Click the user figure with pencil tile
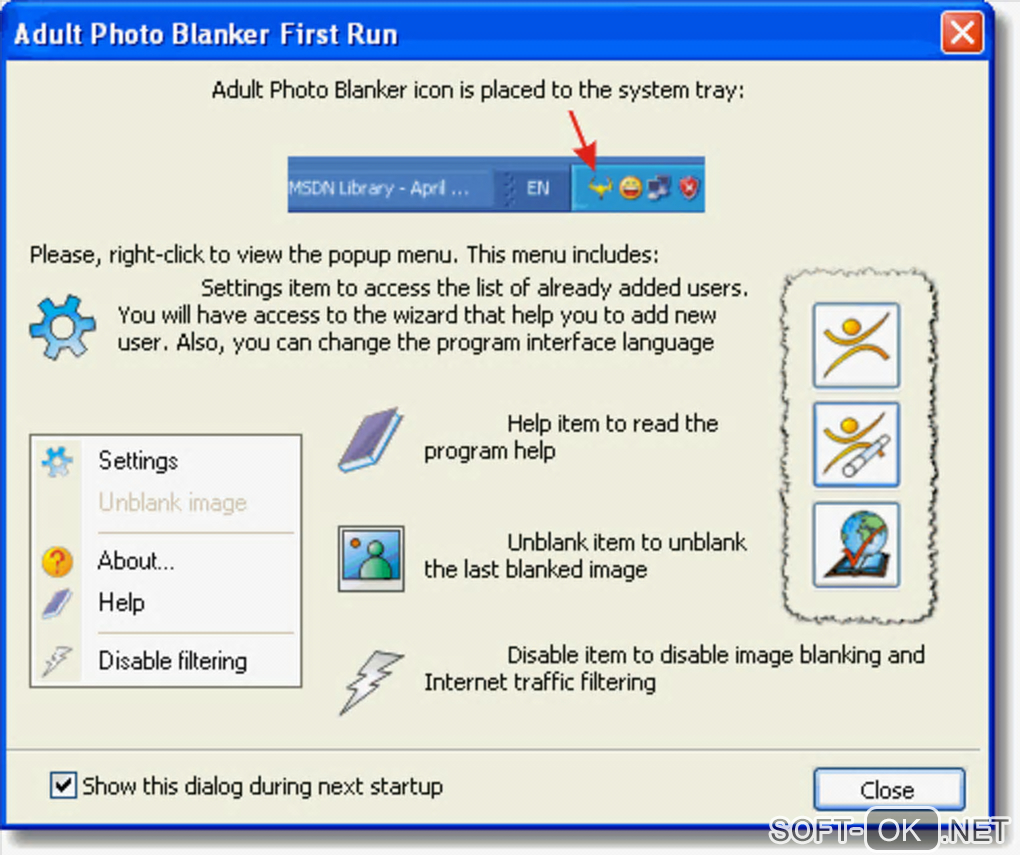 tap(856, 445)
